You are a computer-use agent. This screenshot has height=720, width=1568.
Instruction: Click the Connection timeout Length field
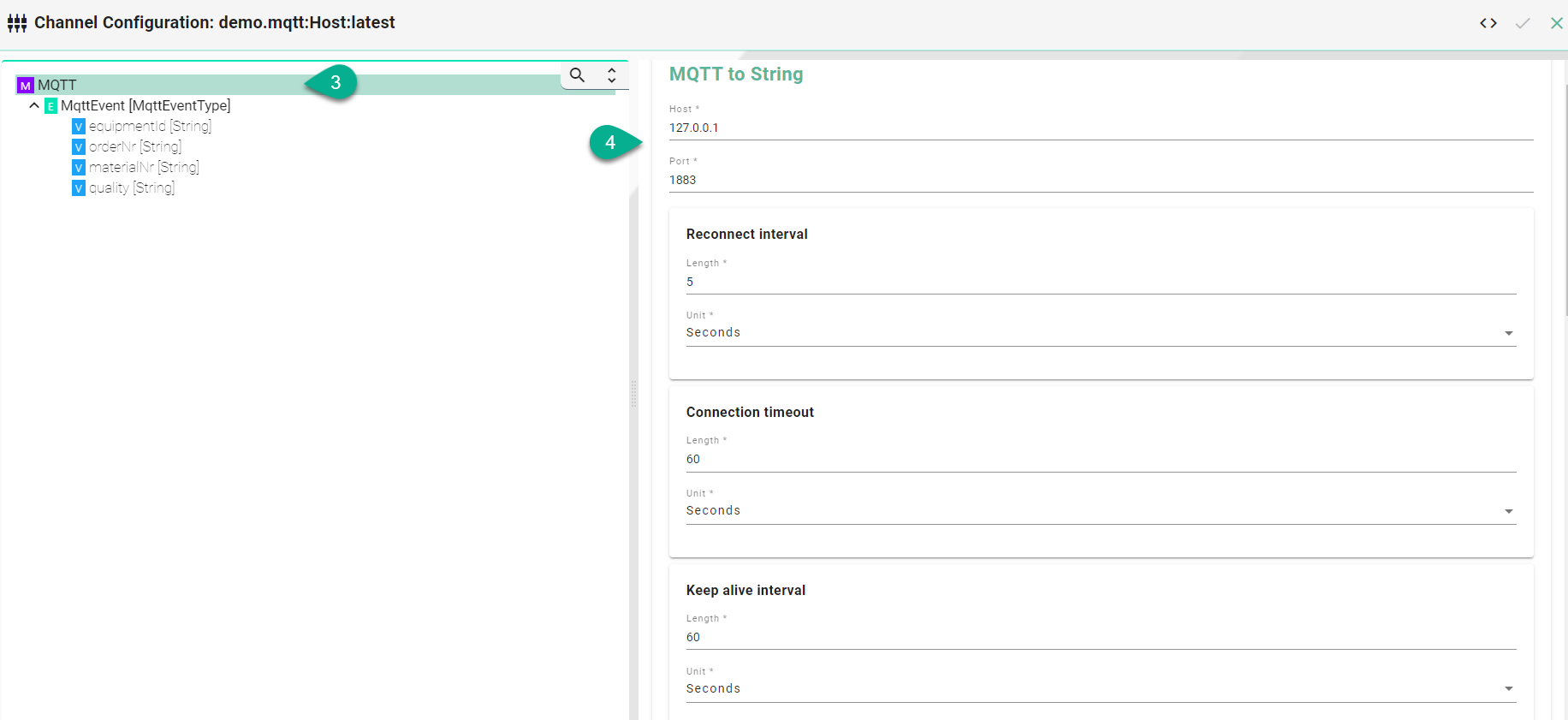pos(1100,460)
